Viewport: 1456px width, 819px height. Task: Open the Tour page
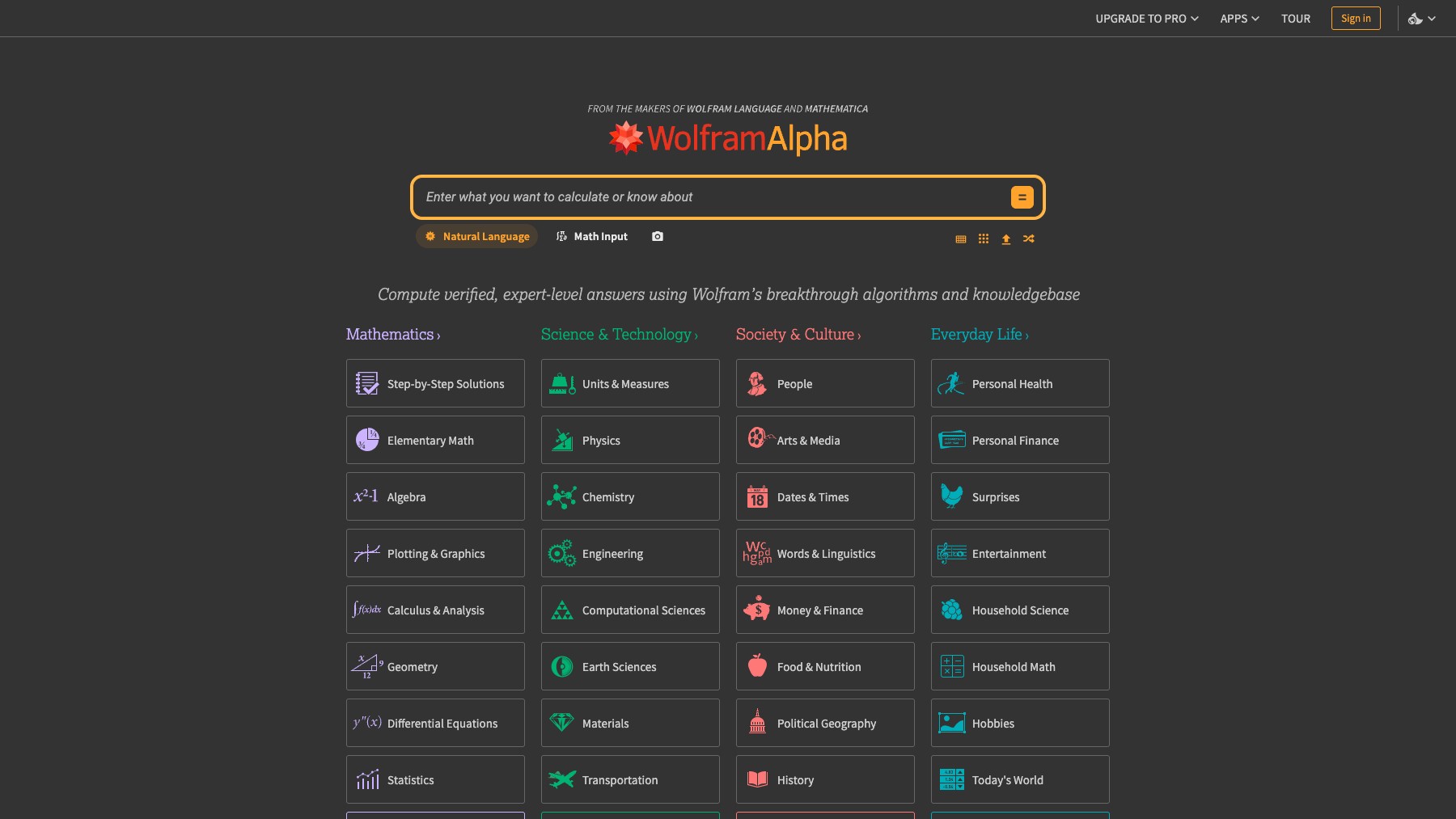(x=1296, y=19)
